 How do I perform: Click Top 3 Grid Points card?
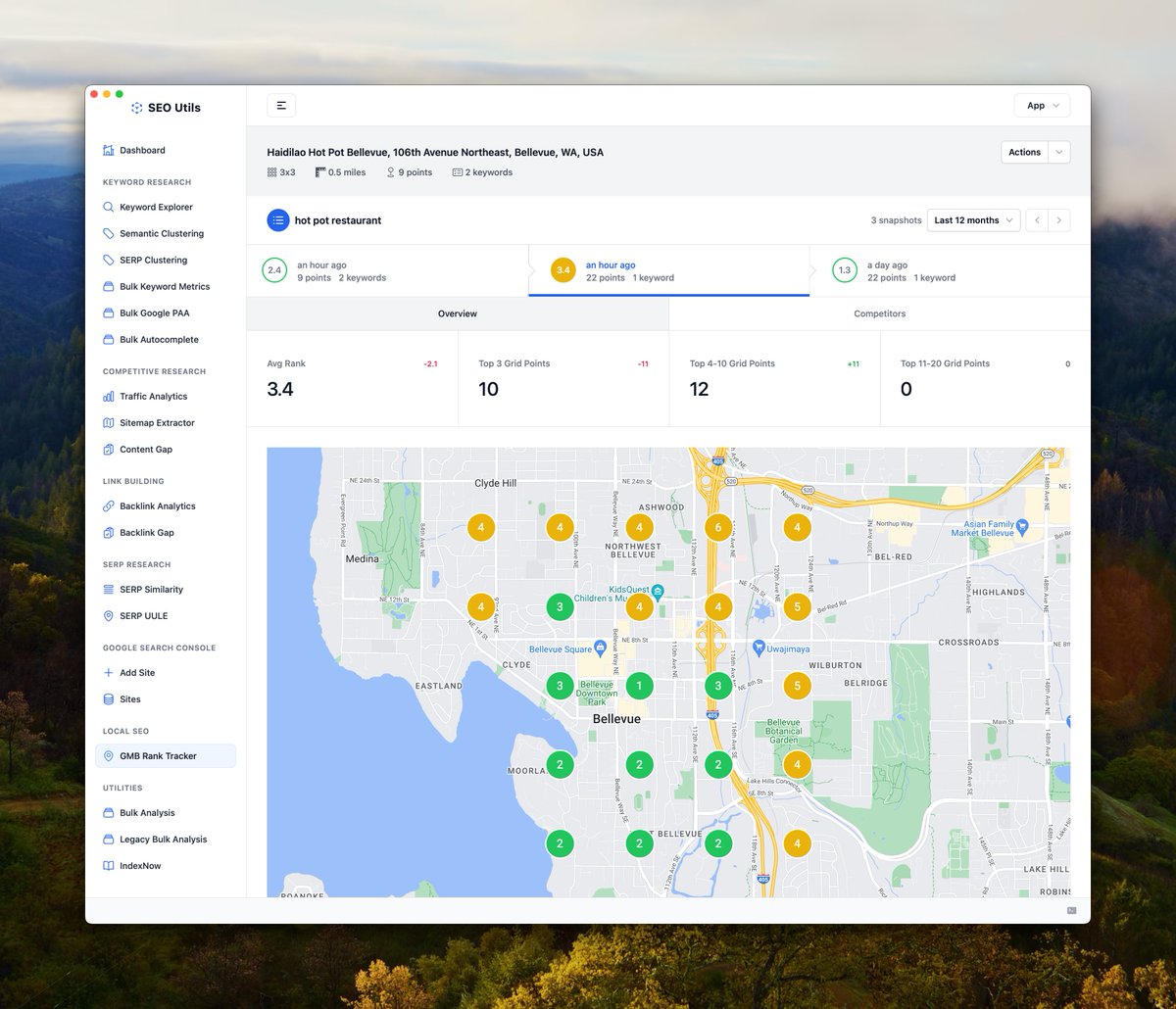pyautogui.click(x=563, y=378)
